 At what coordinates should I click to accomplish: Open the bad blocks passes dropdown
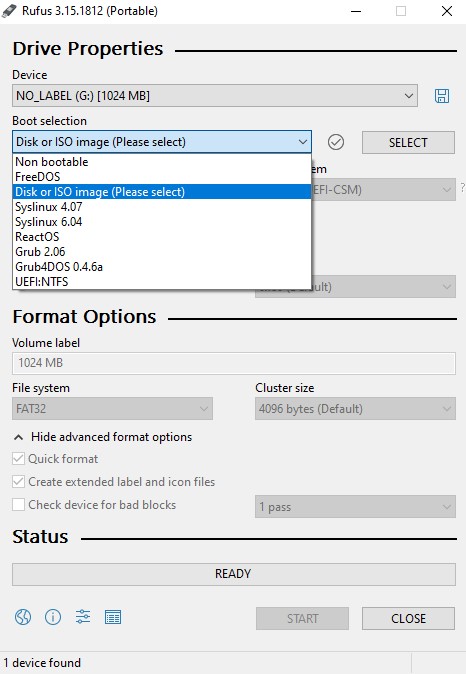355,507
